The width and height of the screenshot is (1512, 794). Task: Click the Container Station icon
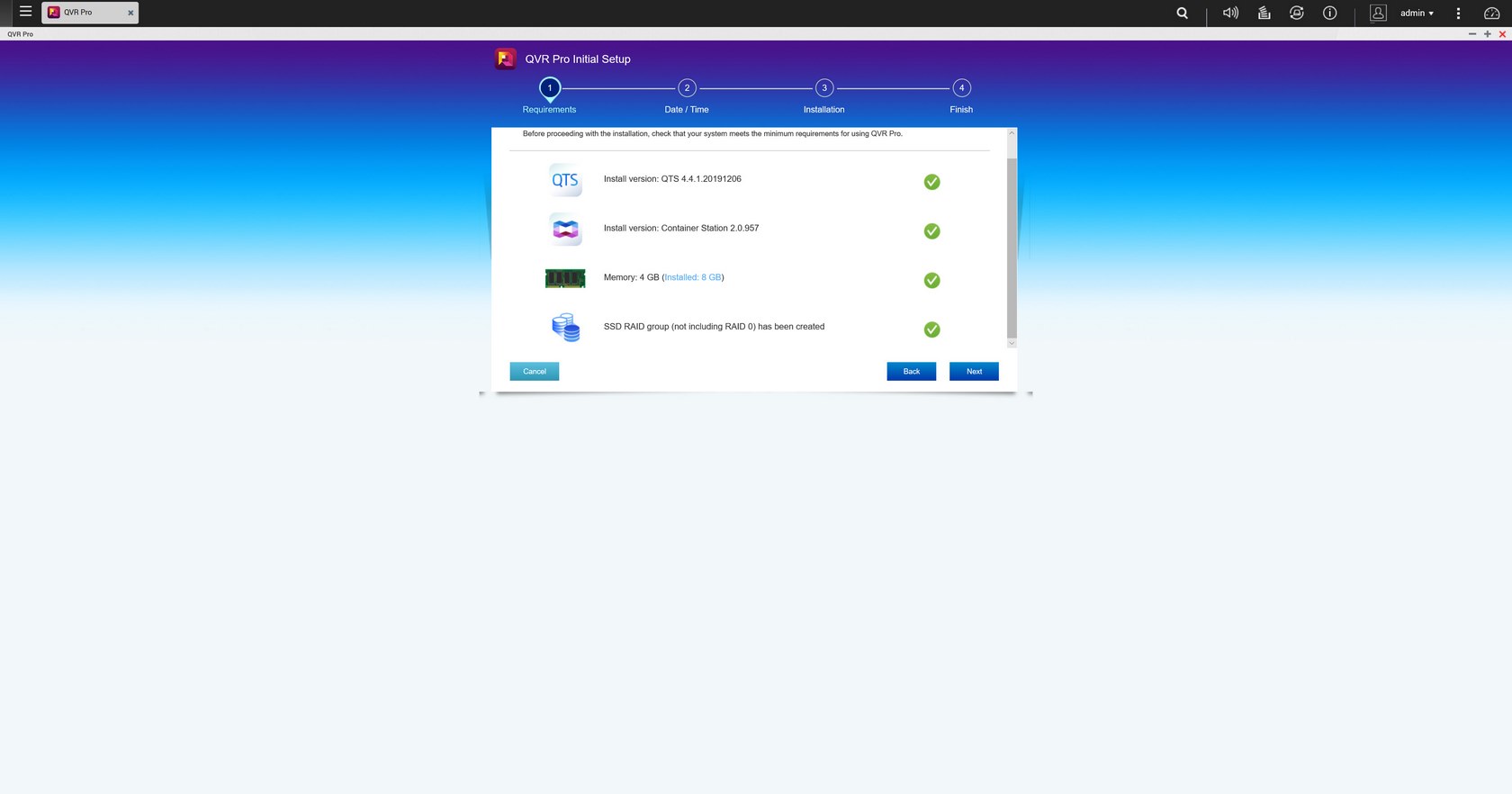click(565, 230)
